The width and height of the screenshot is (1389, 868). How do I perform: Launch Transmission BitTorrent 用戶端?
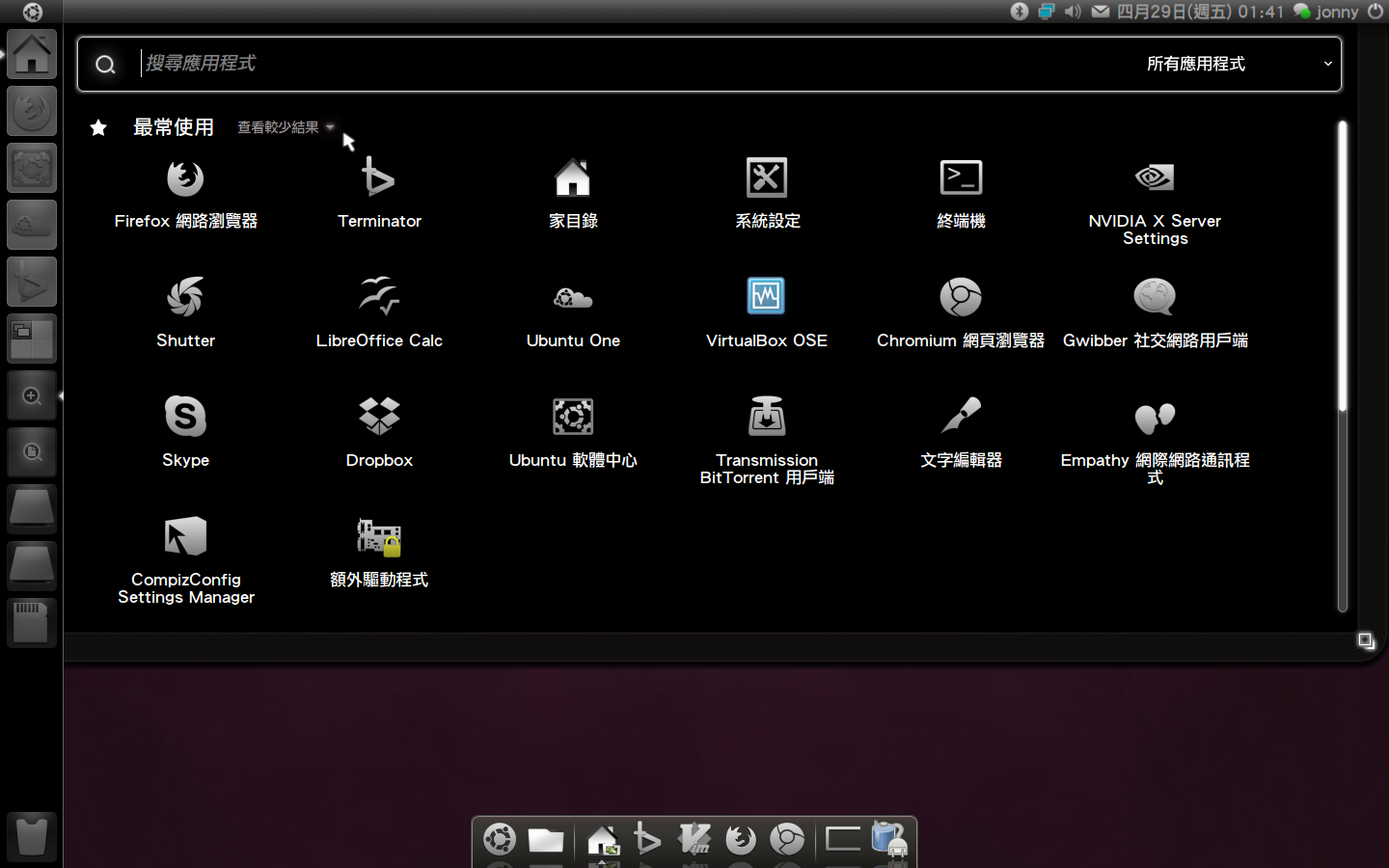point(767,442)
